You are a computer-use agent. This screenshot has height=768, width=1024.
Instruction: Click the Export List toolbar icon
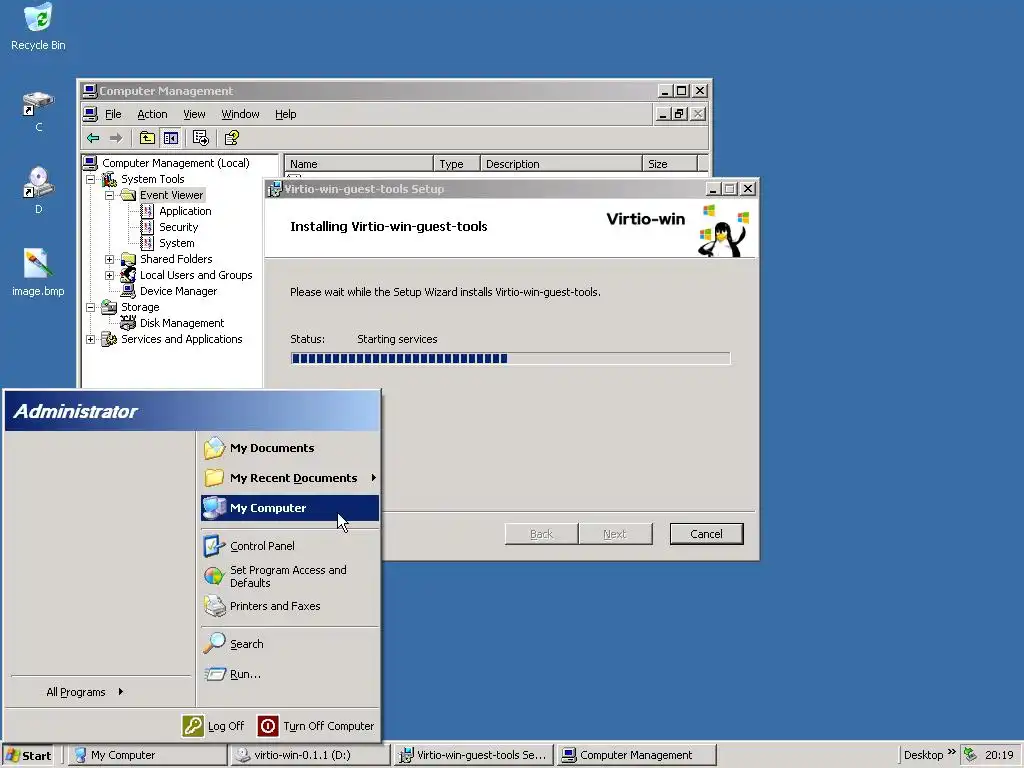tap(200, 138)
